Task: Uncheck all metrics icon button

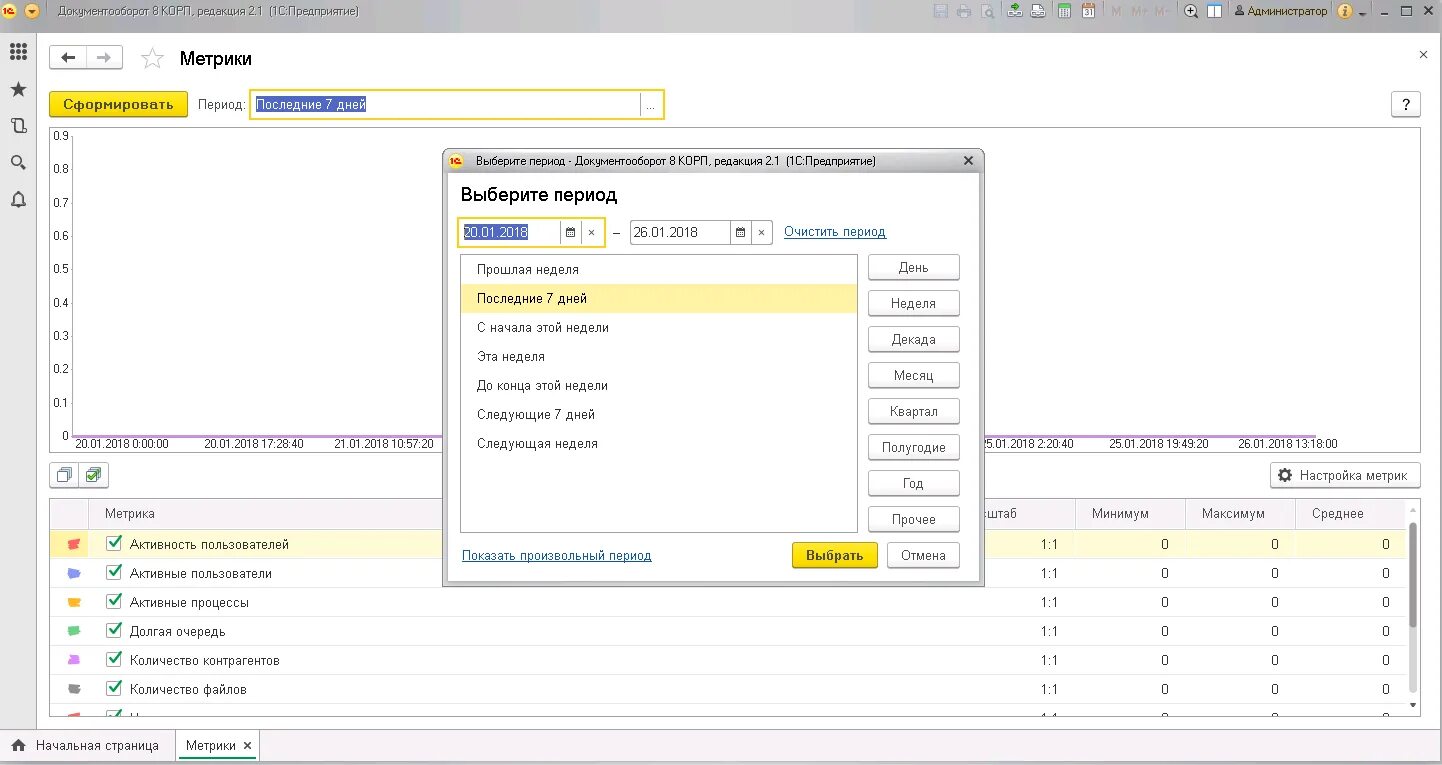Action: click(x=64, y=475)
